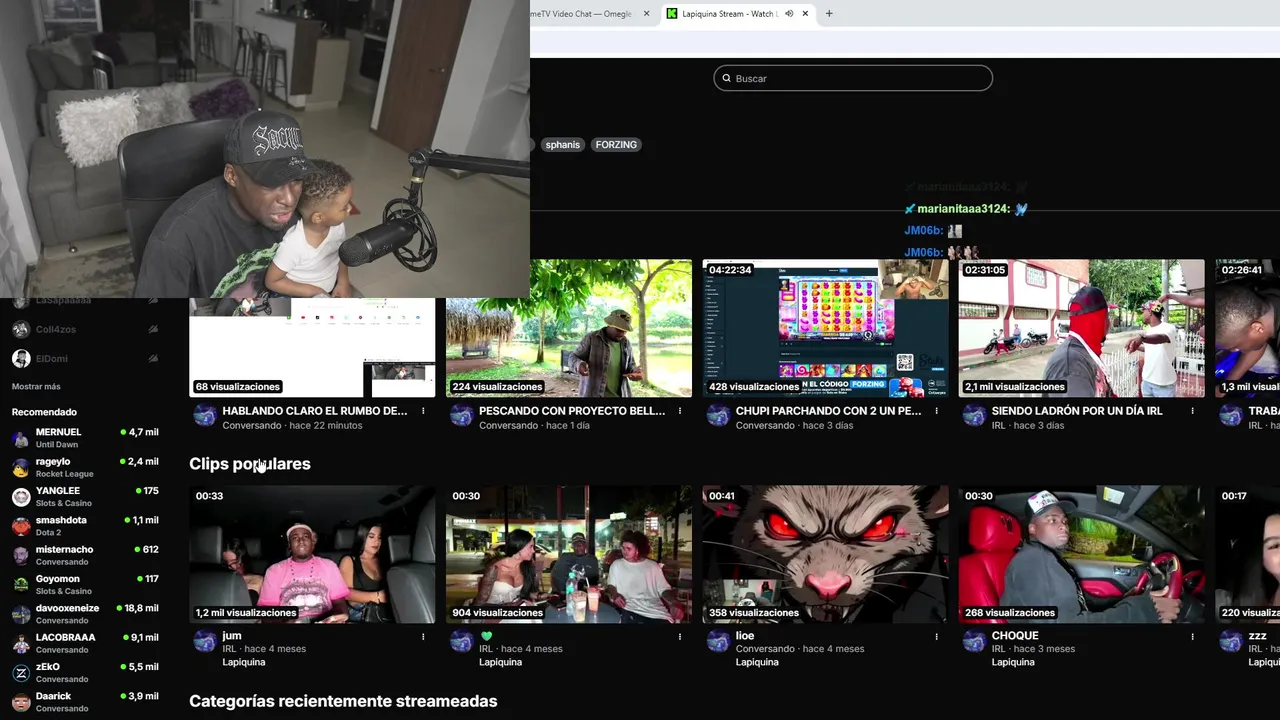1280x720 pixels.
Task: Open SIENDO LADRÓN POR UN DÍA IRL thumbnail
Action: (1082, 328)
